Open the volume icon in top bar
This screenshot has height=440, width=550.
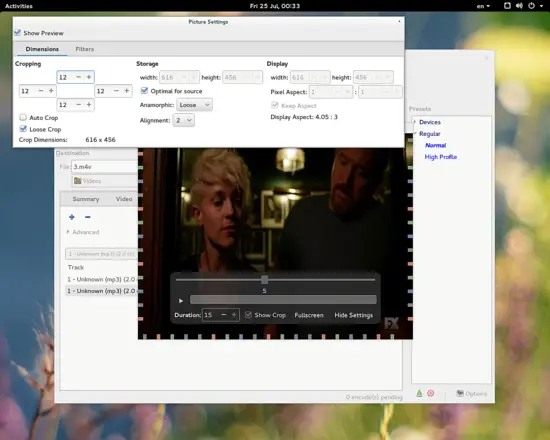point(519,6)
